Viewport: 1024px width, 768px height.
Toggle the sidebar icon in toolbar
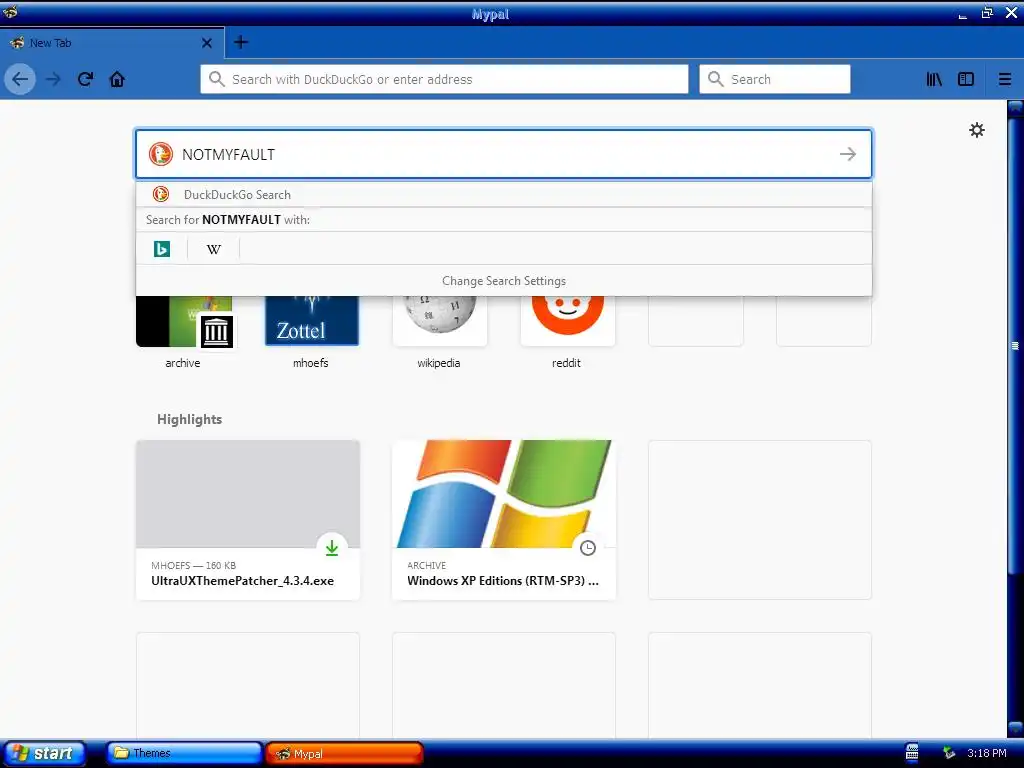(966, 79)
